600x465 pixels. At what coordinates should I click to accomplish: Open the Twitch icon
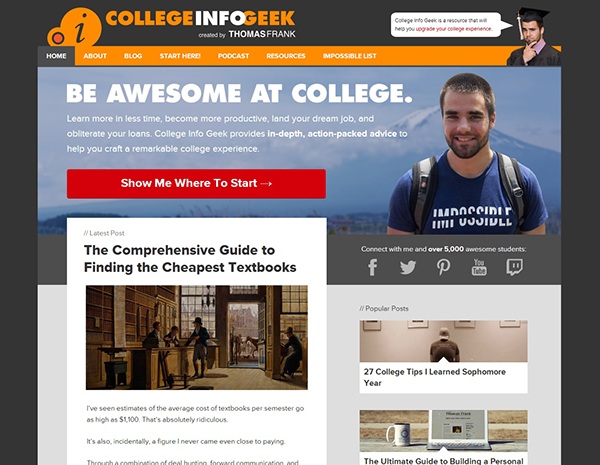514,267
